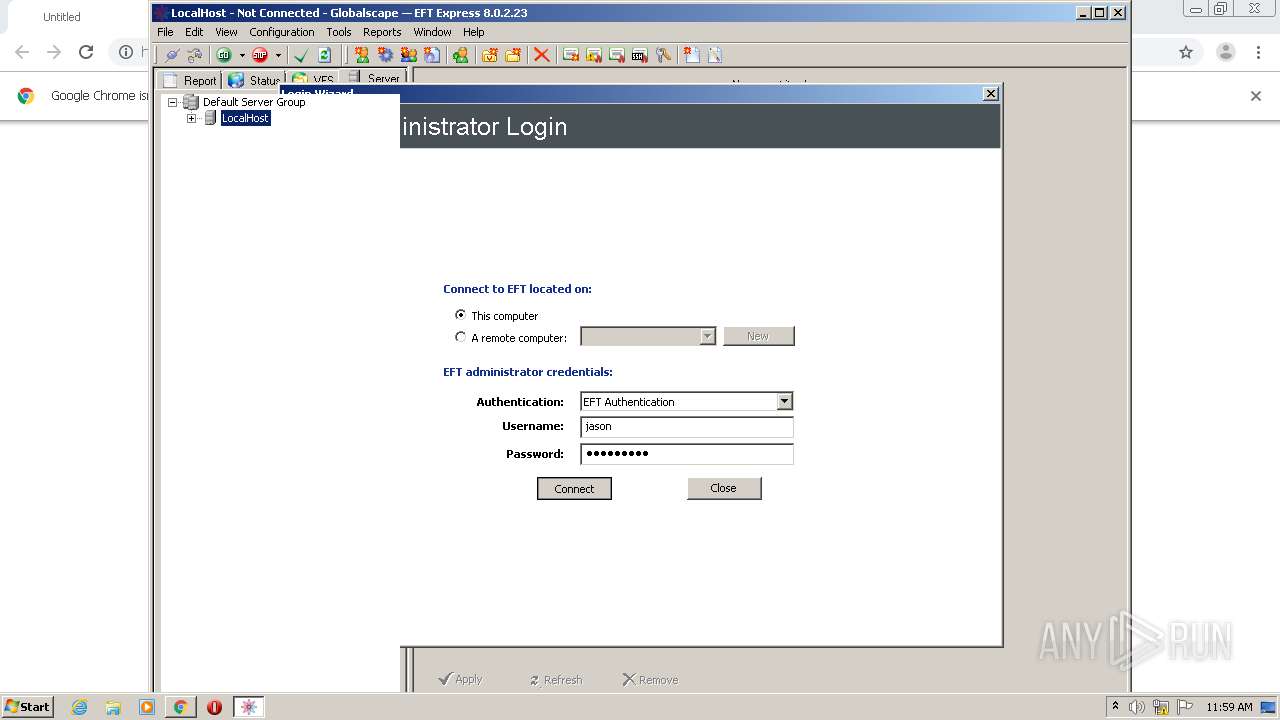This screenshot has height=720, width=1280.
Task: Switch to the Status tab
Action: tap(254, 80)
